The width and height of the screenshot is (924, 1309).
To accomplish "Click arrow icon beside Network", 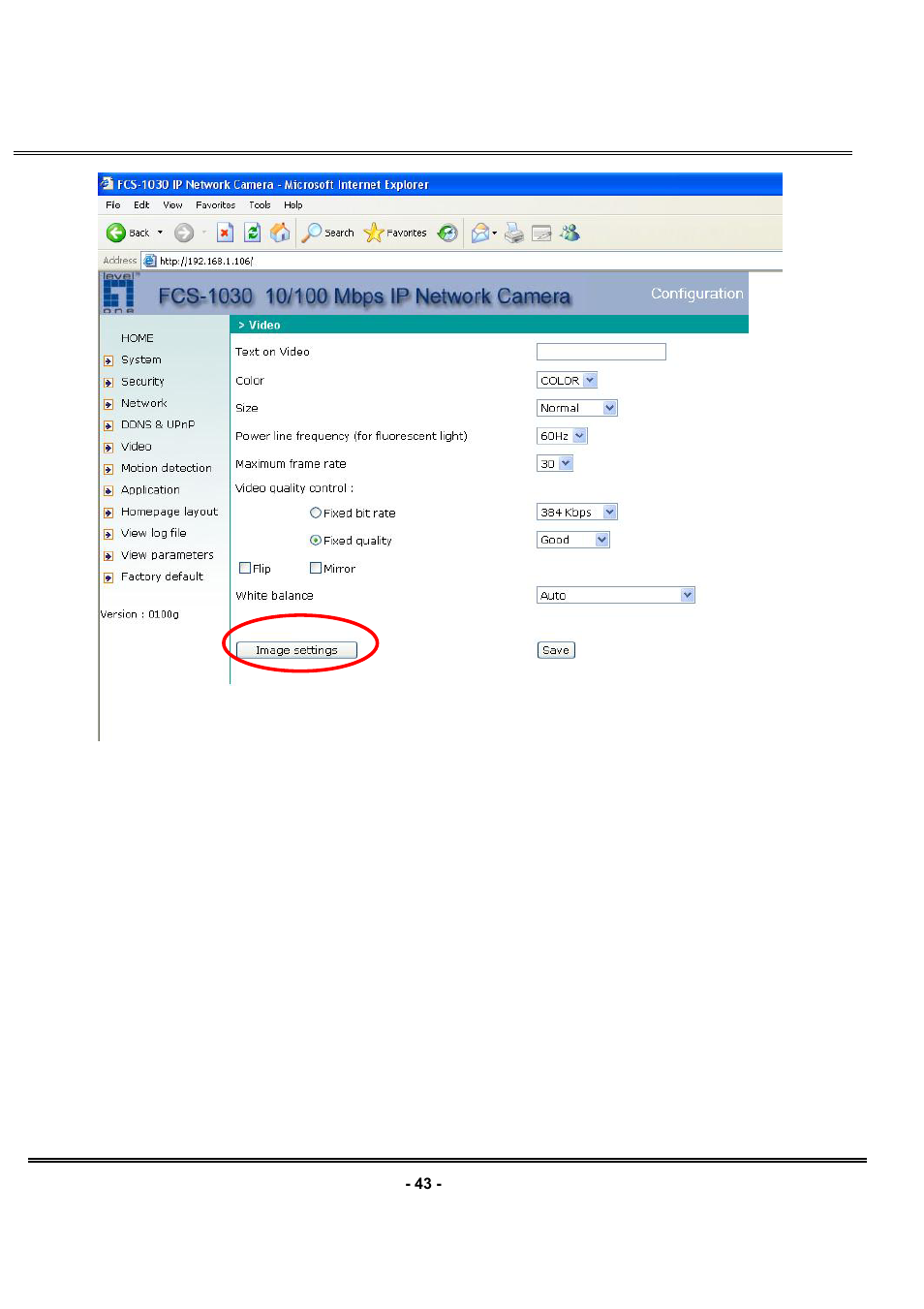I will click(x=108, y=404).
